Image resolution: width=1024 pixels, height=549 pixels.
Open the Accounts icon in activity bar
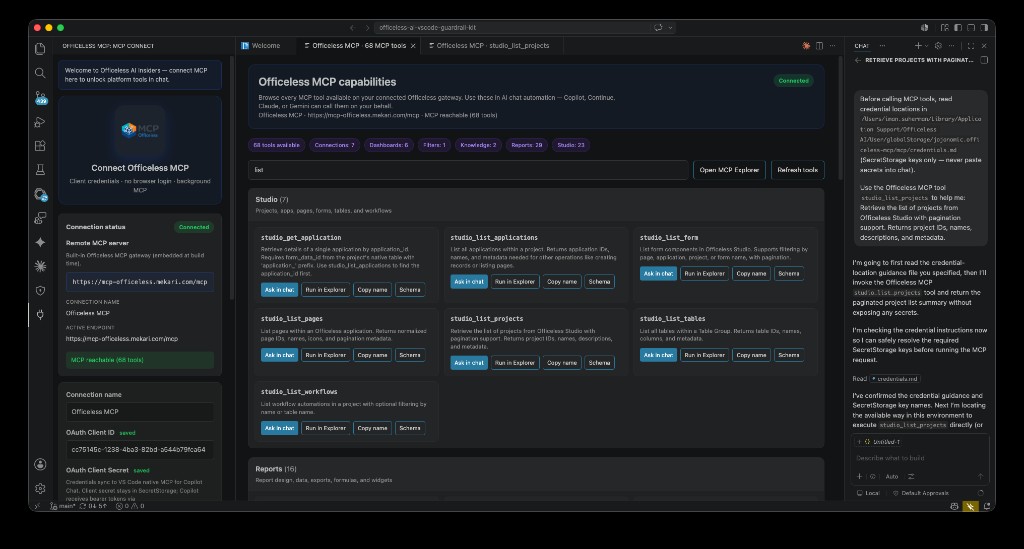pyautogui.click(x=40, y=464)
